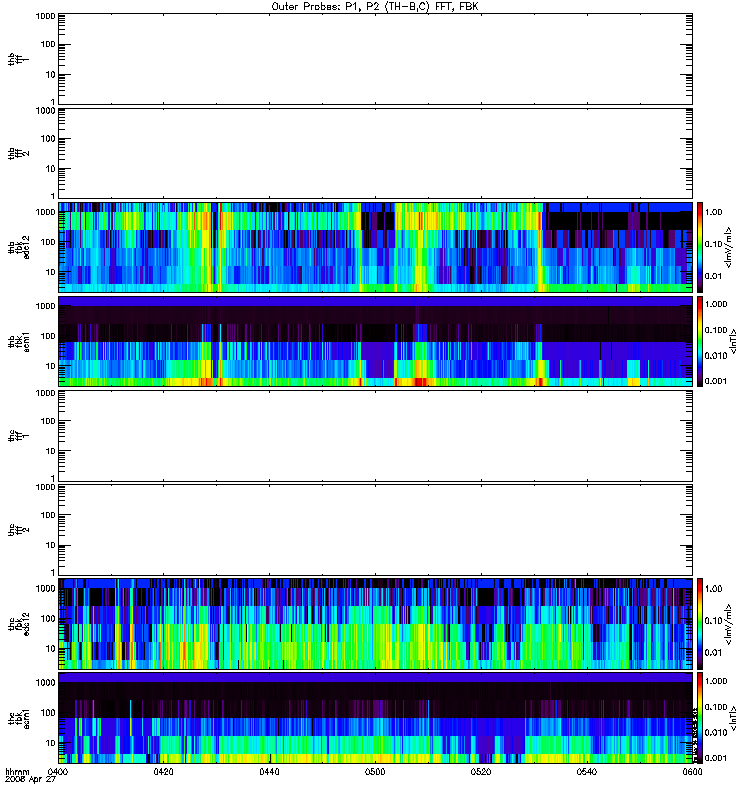Click the 1.00 label on thb edc12 color bar
This screenshot has width=750, height=800.
click(x=713, y=212)
